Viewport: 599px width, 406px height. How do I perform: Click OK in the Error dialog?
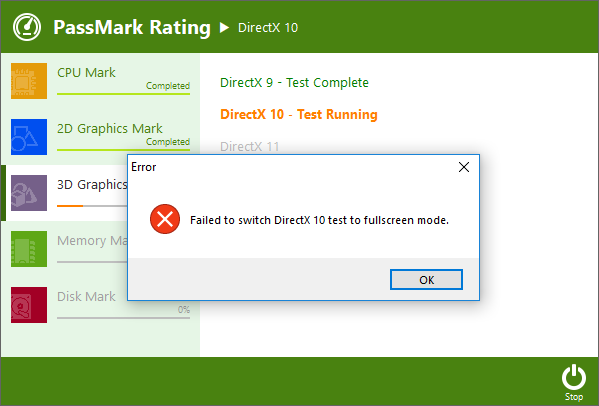[x=426, y=280]
